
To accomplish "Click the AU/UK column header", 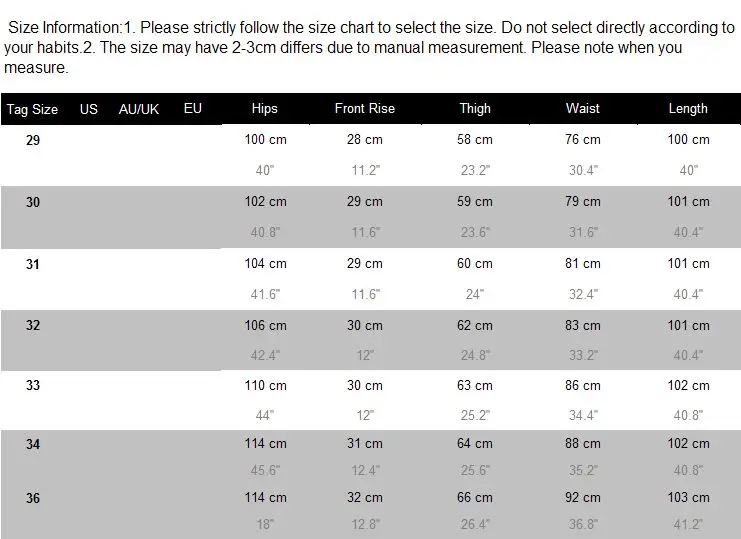I will coord(139,109).
